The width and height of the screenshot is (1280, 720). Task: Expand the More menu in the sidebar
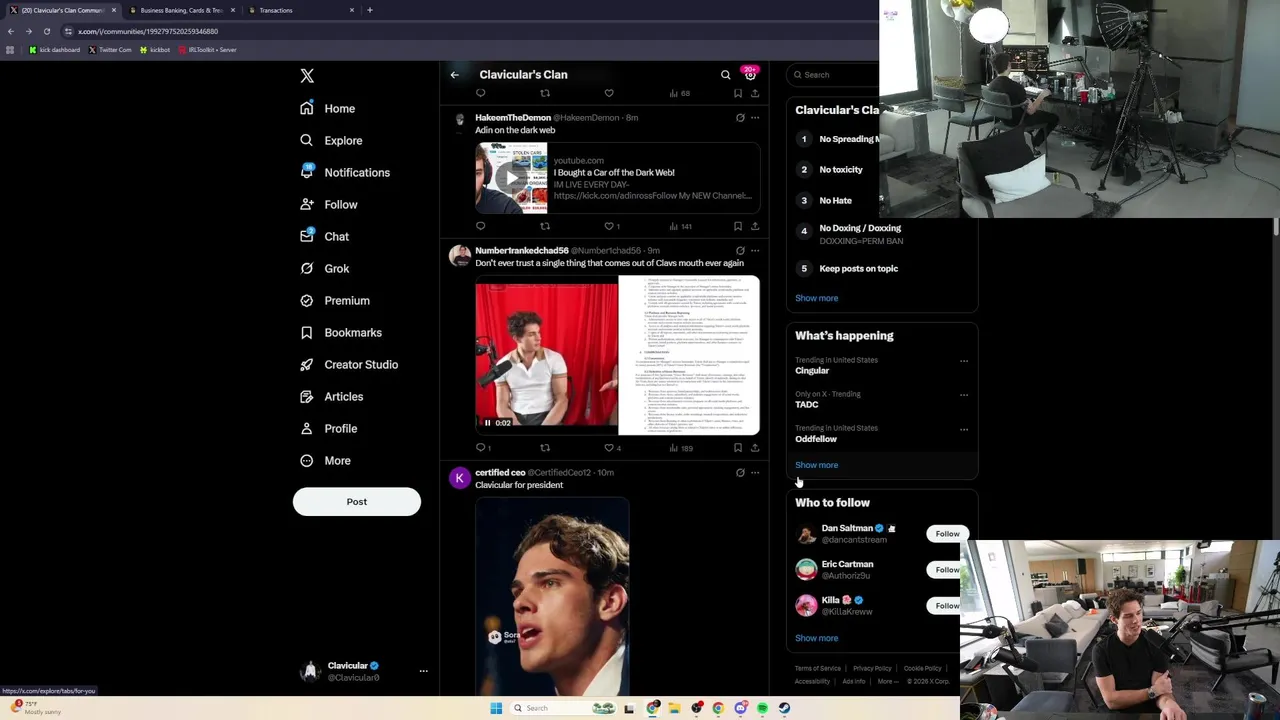coord(325,461)
